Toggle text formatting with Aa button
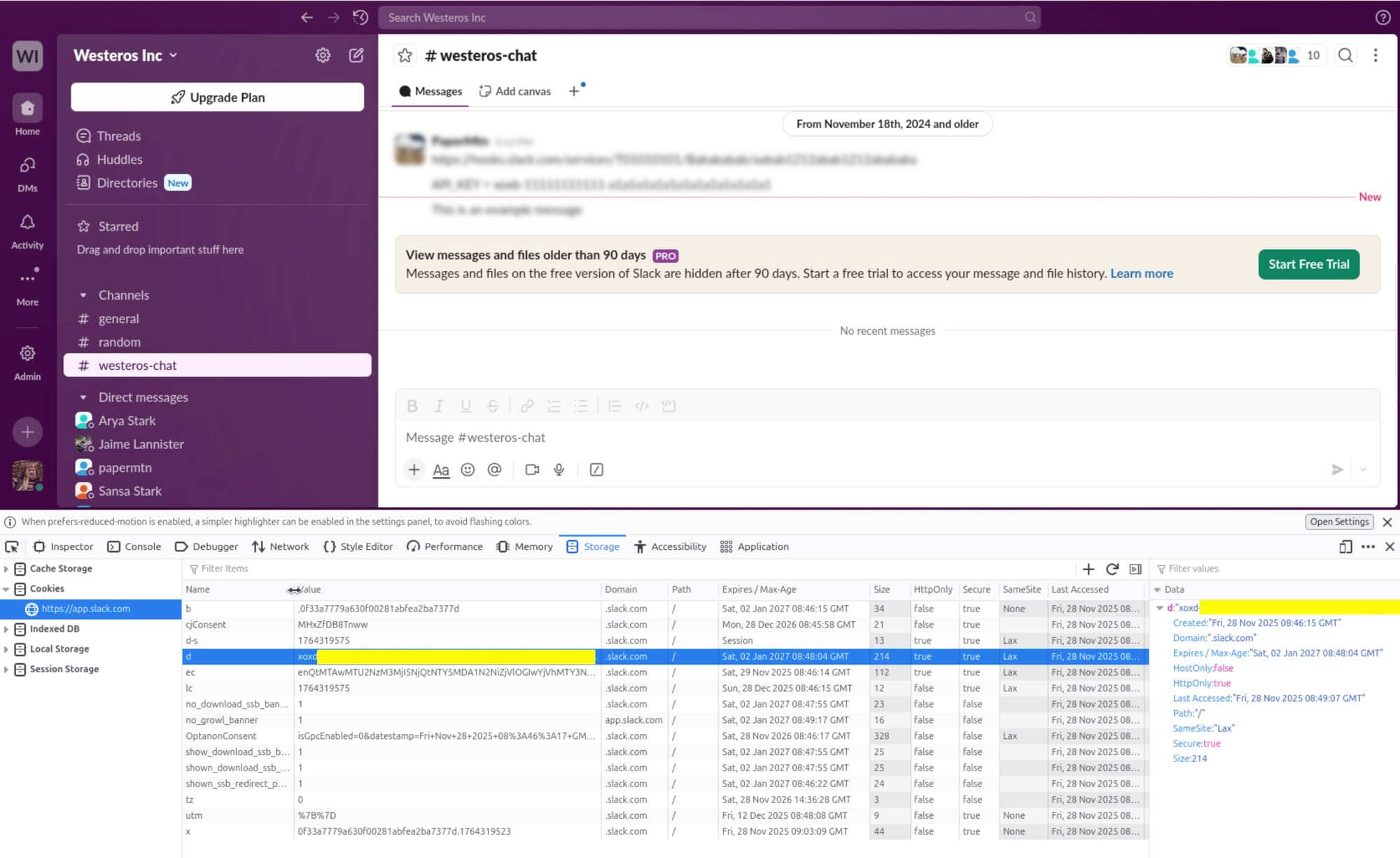 pyautogui.click(x=441, y=470)
